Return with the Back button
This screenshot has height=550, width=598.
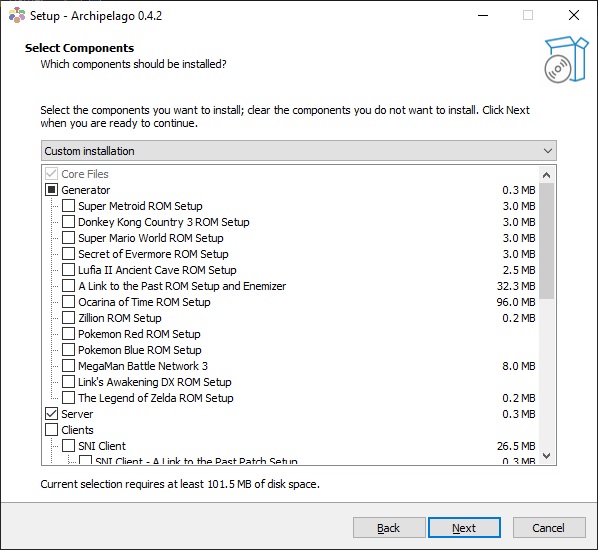coord(389,528)
